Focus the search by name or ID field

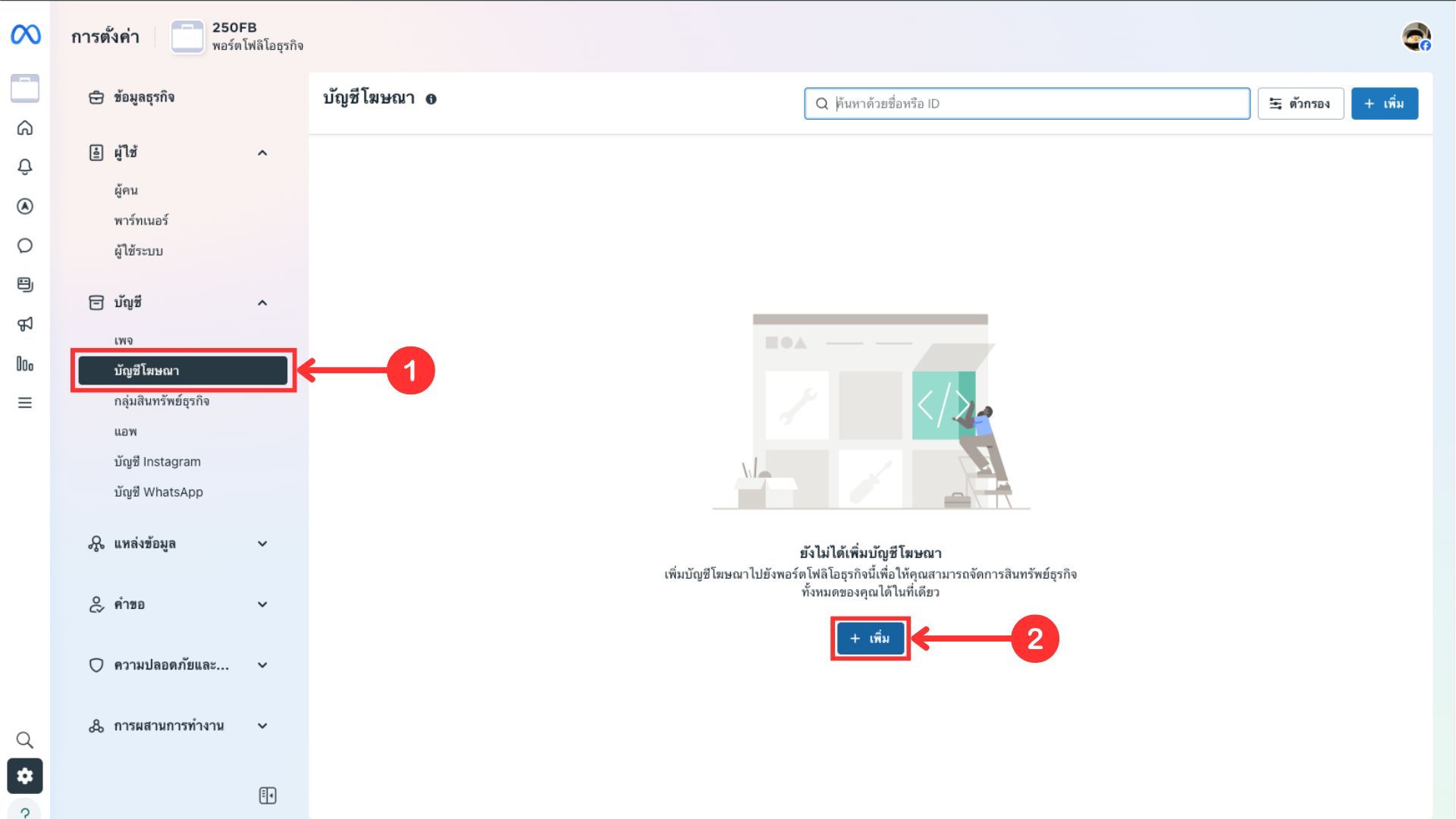(x=1027, y=104)
